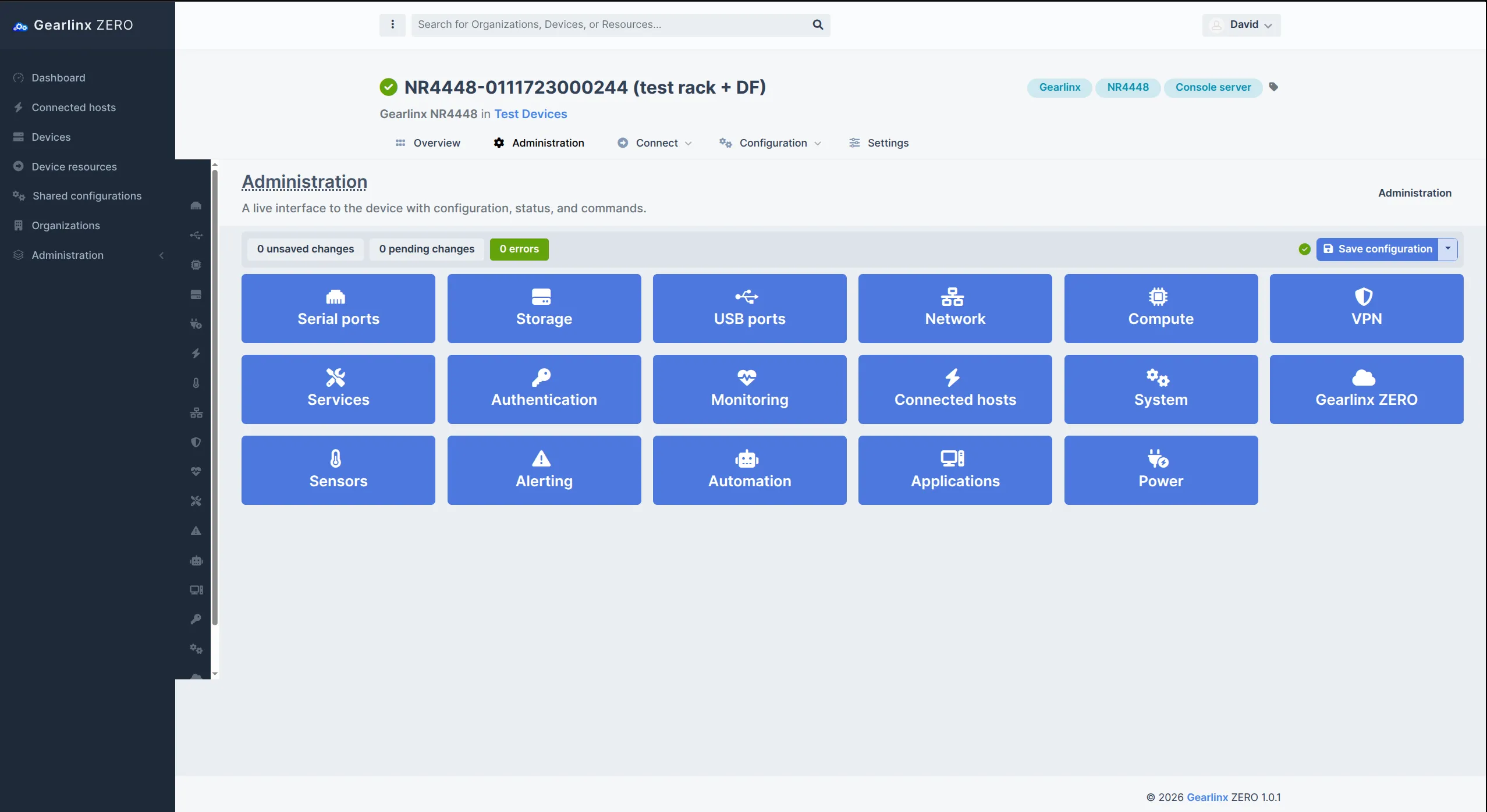Screen dimensions: 1487x812
Task: Open the Serial ports tile
Action: pyautogui.click(x=338, y=308)
